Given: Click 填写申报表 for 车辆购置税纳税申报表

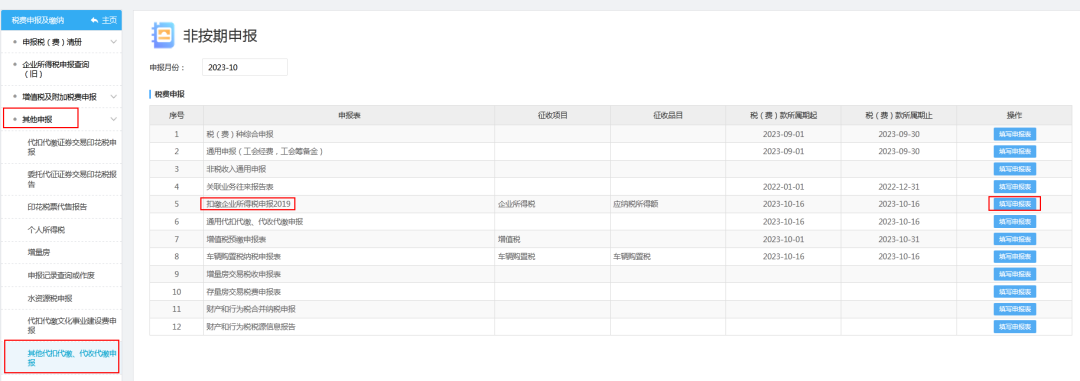Looking at the screenshot, I should [1015, 256].
